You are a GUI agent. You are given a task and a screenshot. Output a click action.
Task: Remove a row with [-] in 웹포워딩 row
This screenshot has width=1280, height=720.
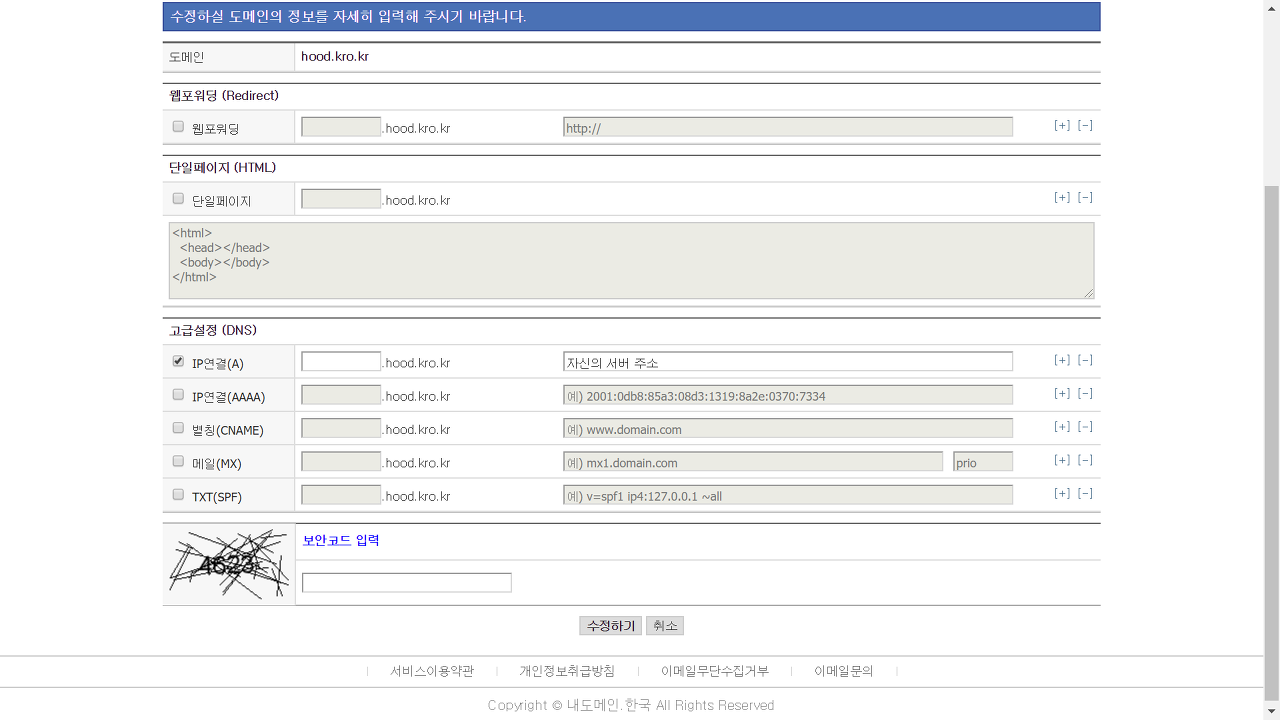pyautogui.click(x=1085, y=126)
